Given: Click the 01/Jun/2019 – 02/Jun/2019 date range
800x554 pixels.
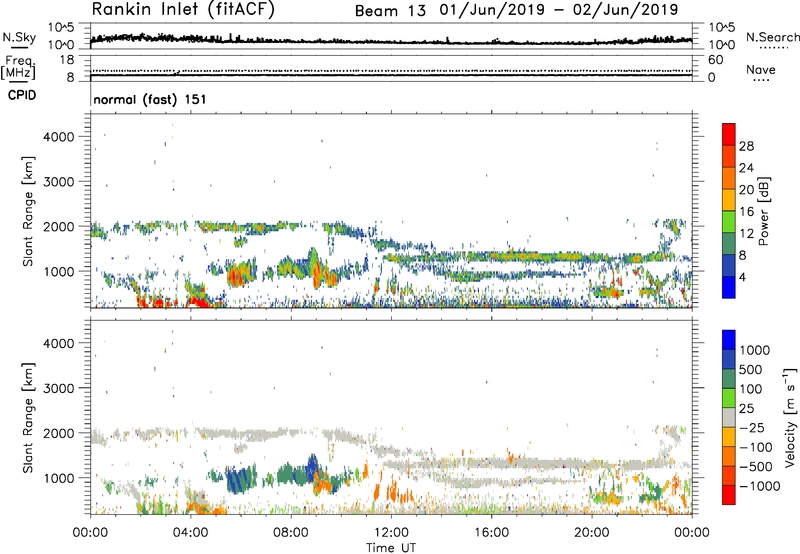Looking at the screenshot, I should tap(559, 10).
